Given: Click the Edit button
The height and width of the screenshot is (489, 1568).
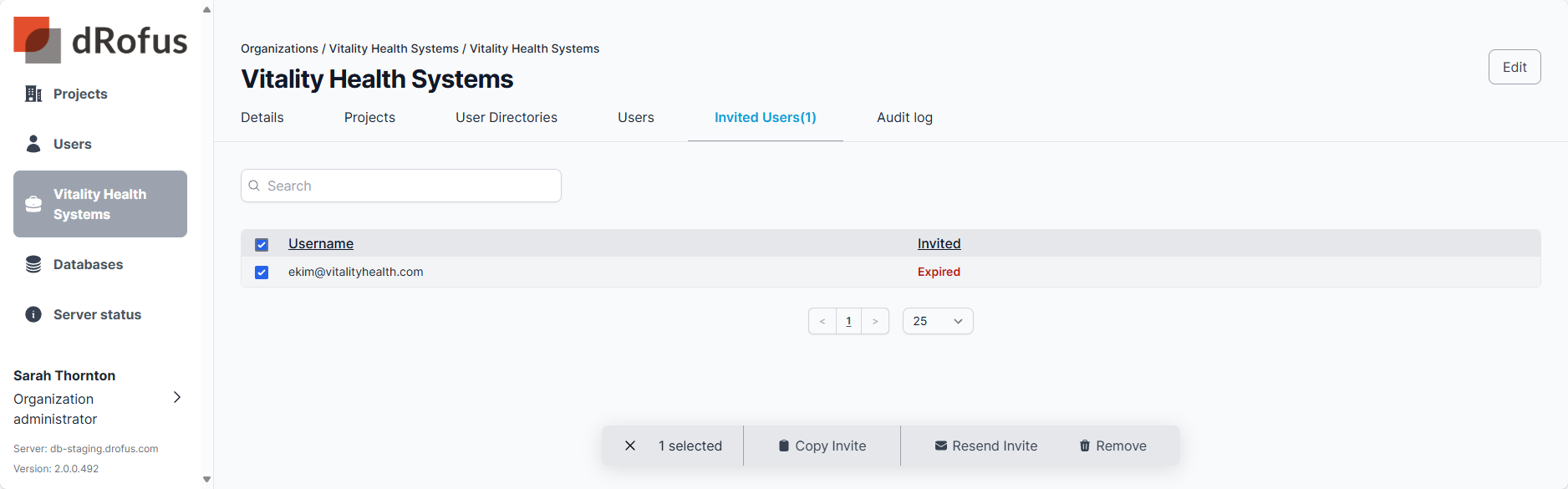Looking at the screenshot, I should pos(1514,67).
